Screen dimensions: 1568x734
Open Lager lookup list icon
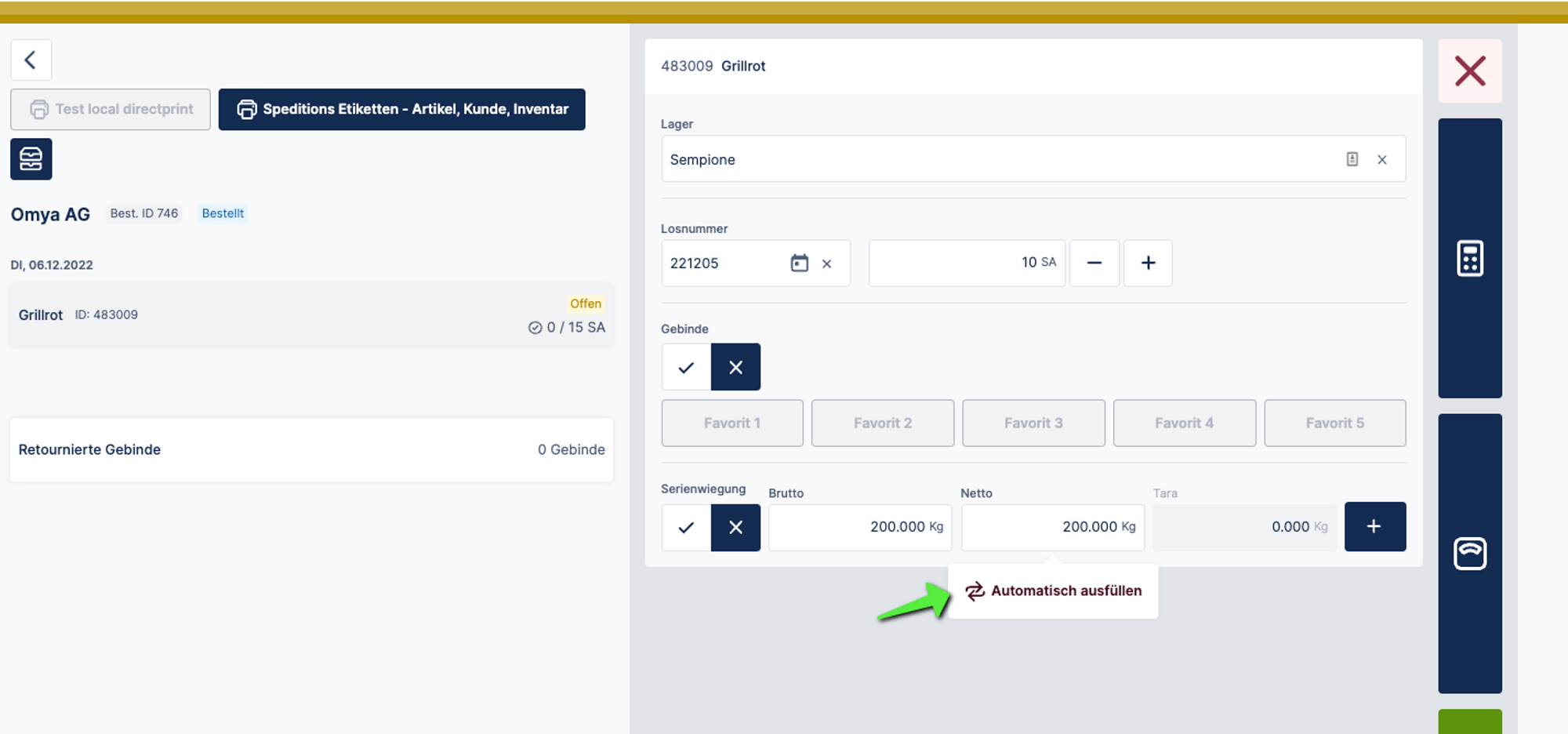(1352, 160)
